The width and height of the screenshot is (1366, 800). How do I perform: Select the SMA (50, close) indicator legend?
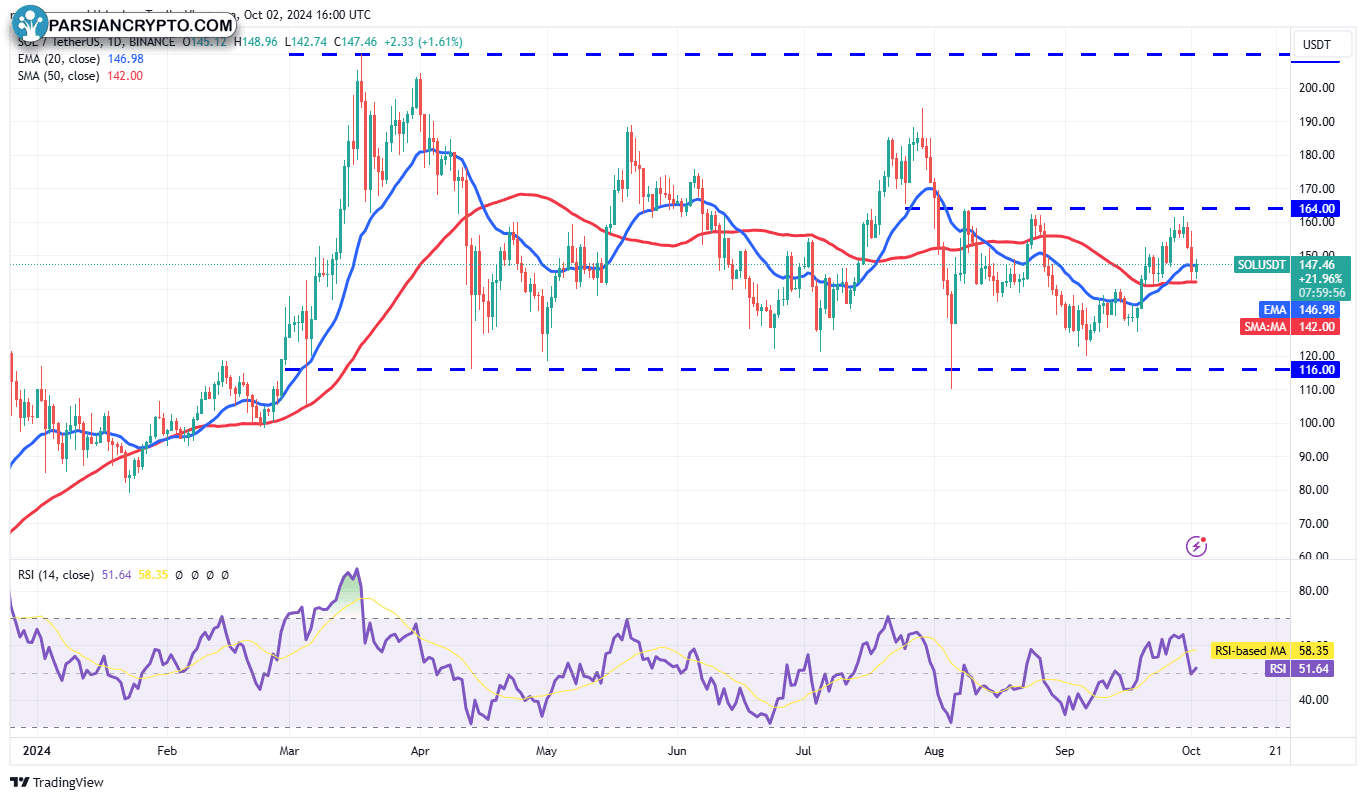[x=56, y=76]
